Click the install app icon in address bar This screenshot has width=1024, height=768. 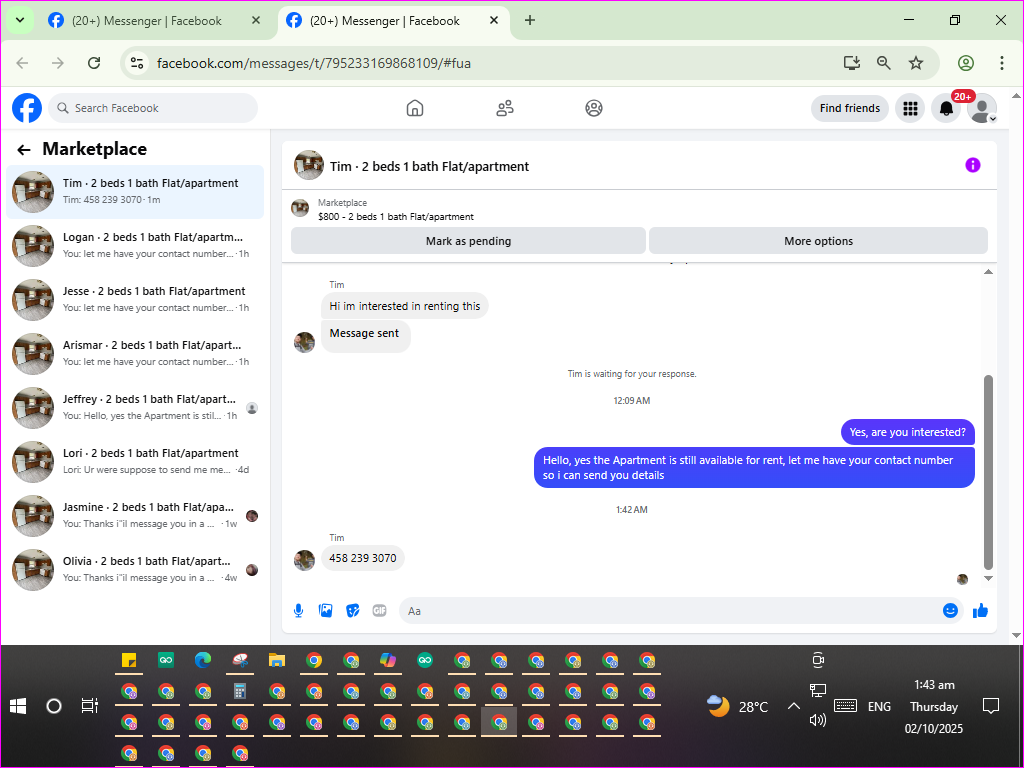[x=852, y=63]
